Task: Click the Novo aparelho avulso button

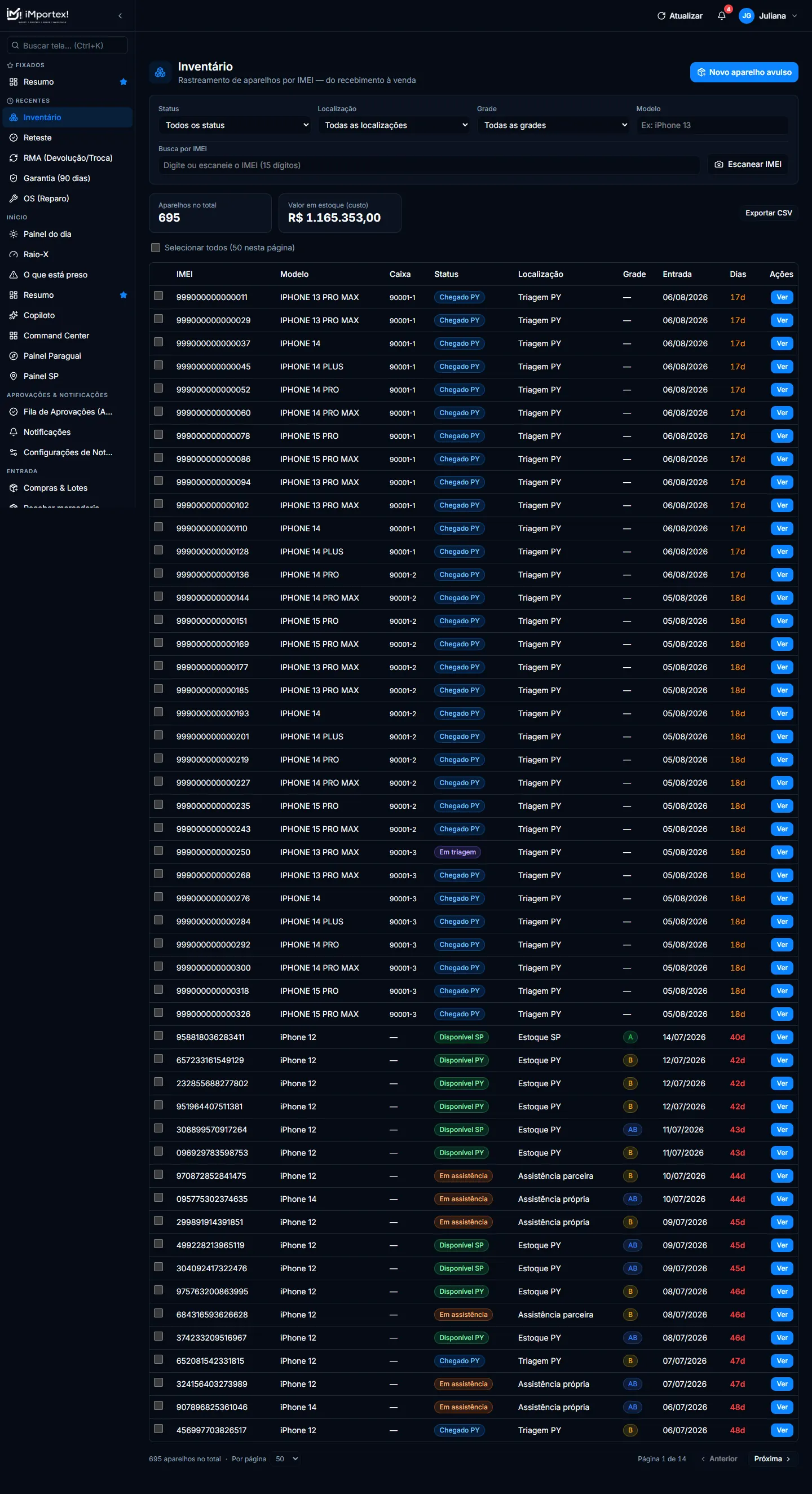Action: 744,72
